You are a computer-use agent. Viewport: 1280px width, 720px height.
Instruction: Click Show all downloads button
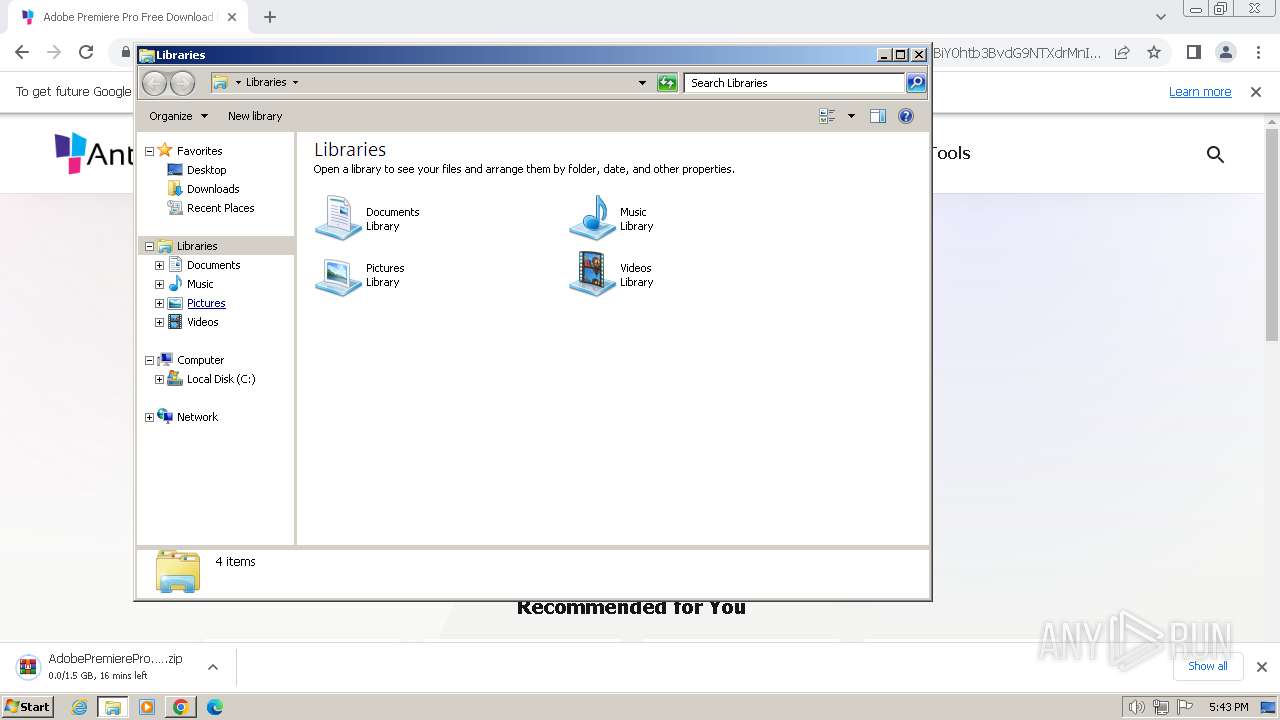pos(1208,667)
